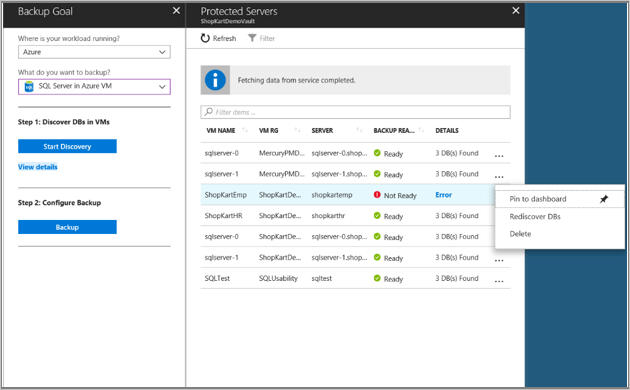Click the SQLUsability resource group cell
The height and width of the screenshot is (390, 630).
pyautogui.click(x=278, y=278)
